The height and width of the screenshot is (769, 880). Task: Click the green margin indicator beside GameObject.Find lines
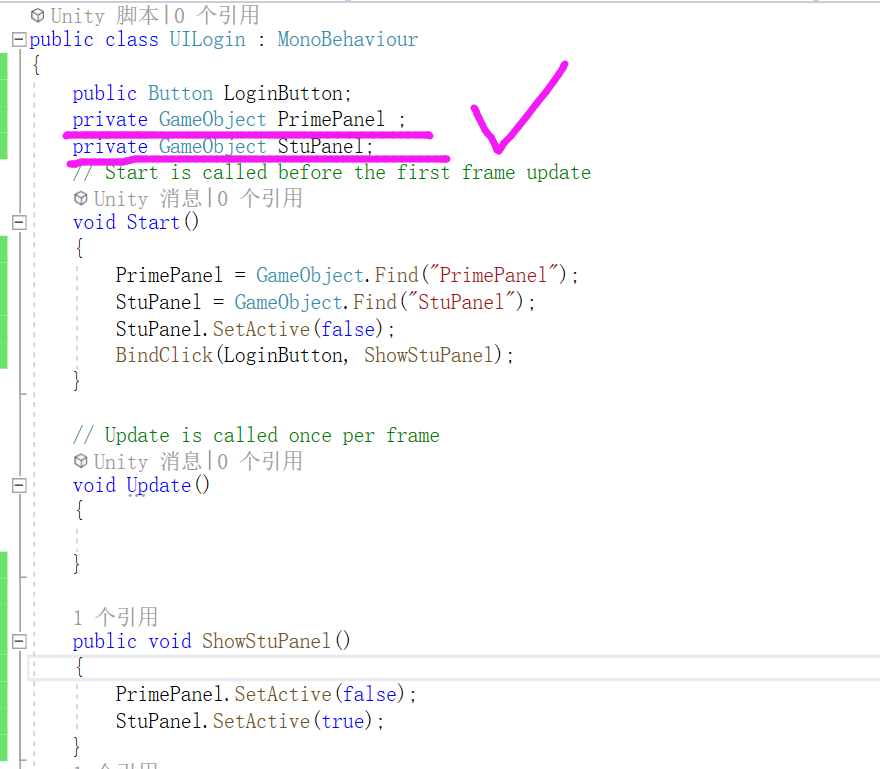(4, 288)
